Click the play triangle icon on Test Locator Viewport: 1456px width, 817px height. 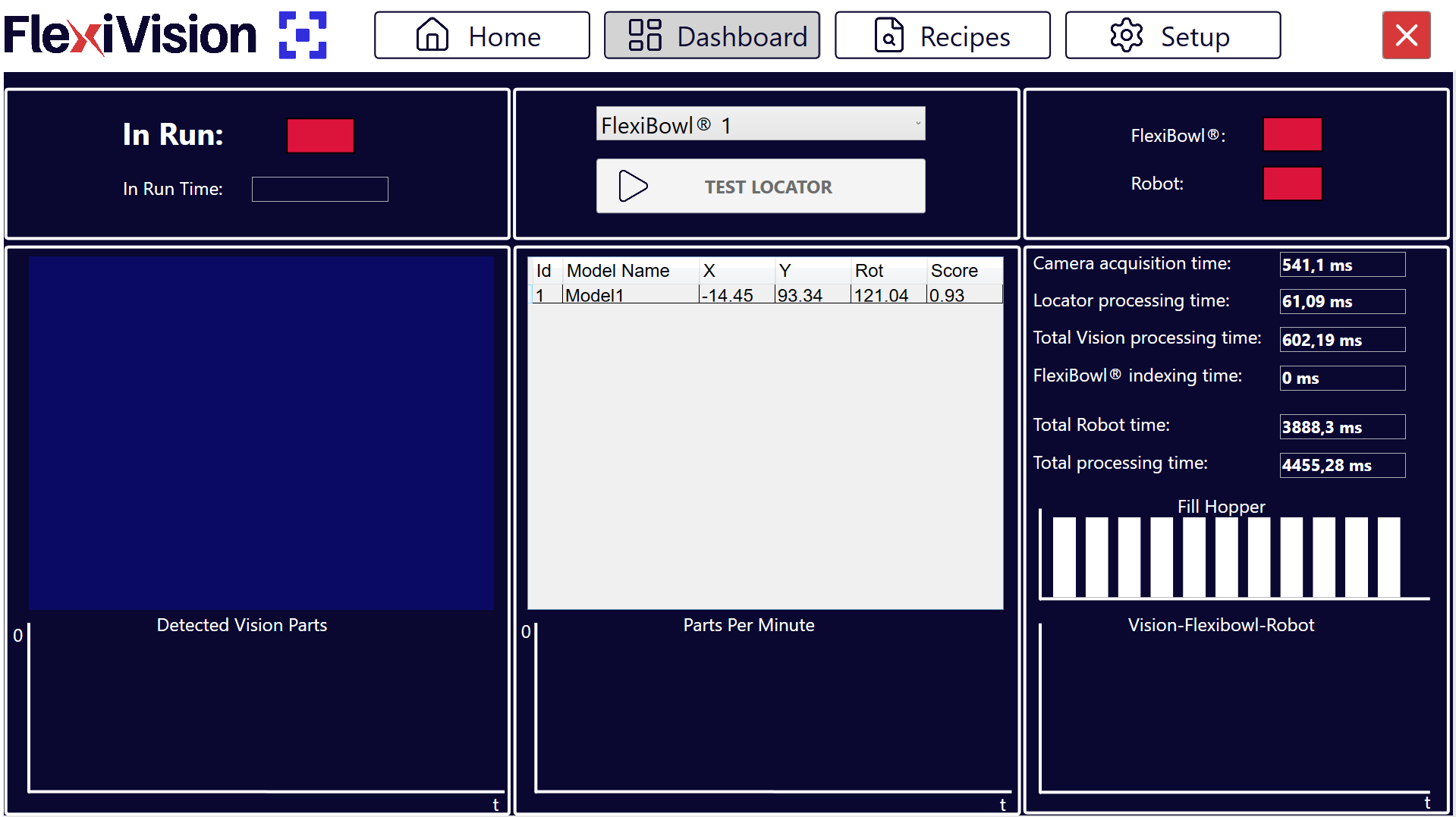pyautogui.click(x=633, y=186)
